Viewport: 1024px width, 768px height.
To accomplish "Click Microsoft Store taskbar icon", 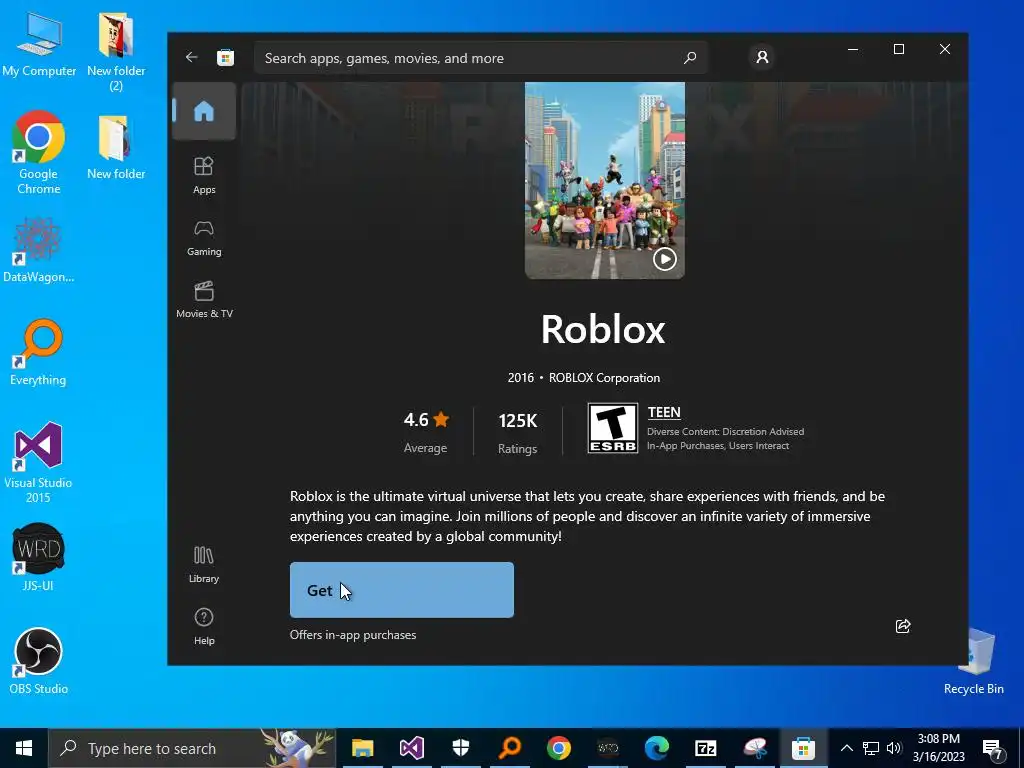I will click(803, 748).
